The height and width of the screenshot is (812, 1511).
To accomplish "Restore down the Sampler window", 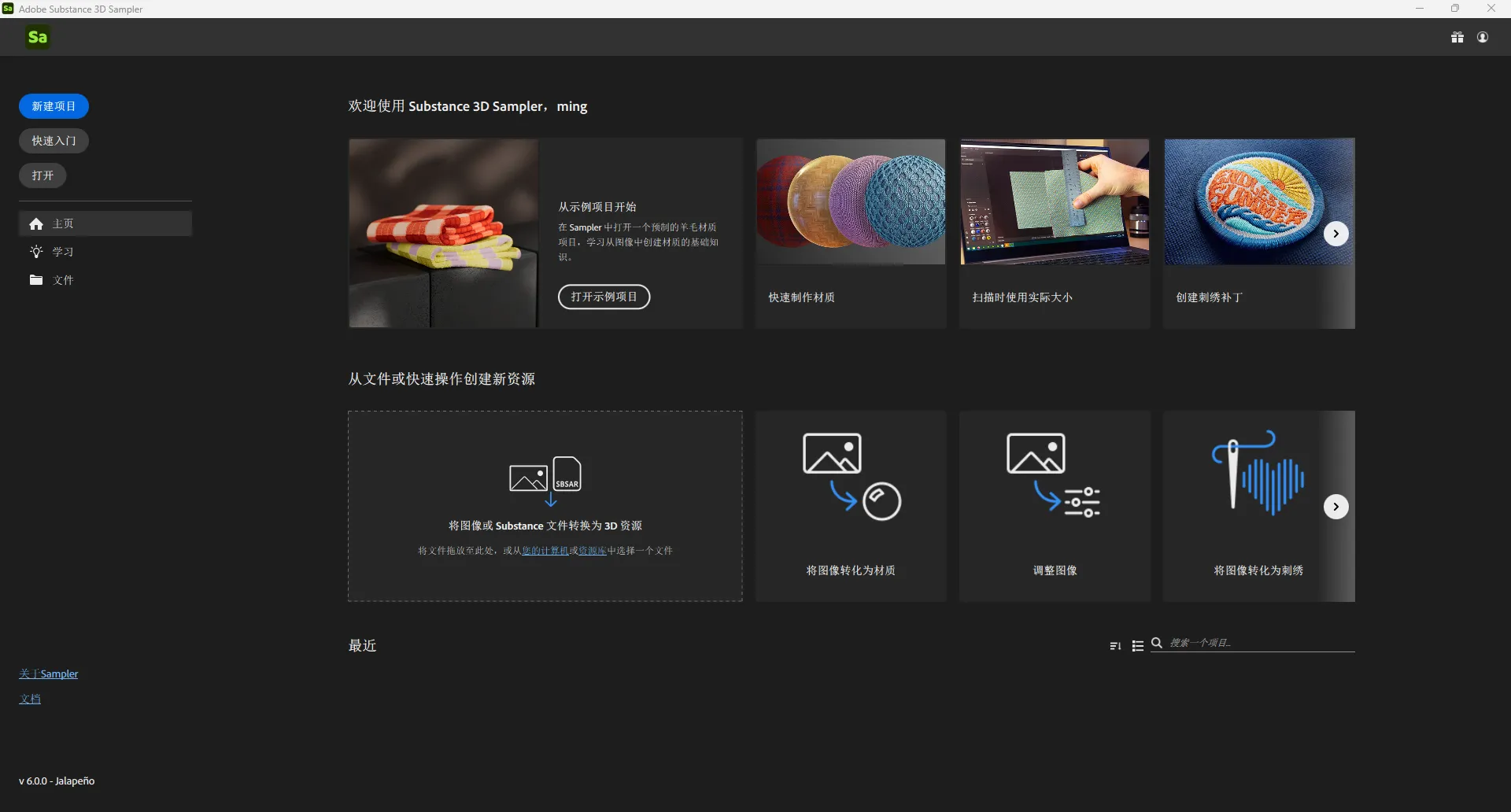I will (1455, 9).
